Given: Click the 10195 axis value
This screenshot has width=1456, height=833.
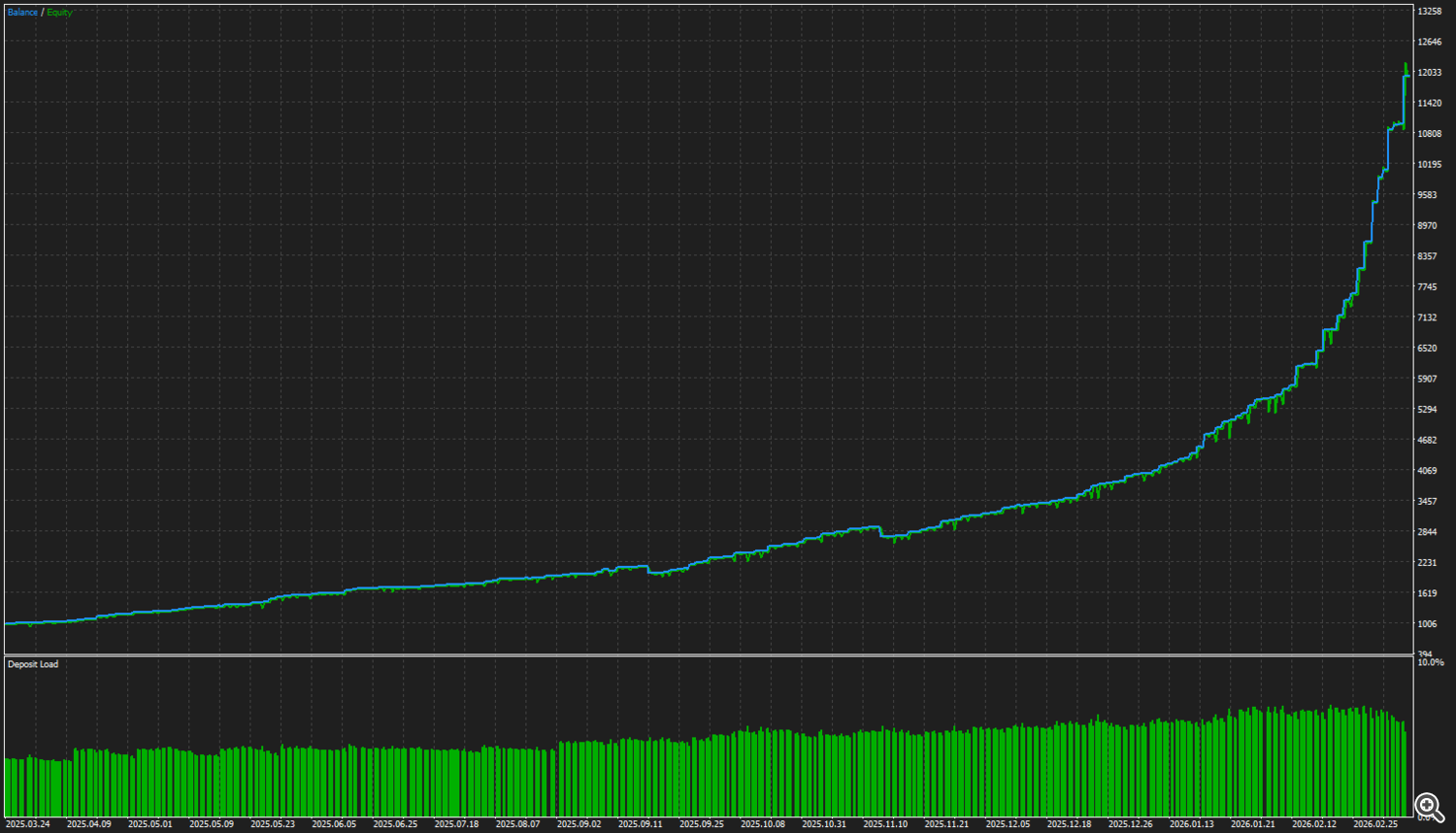Looking at the screenshot, I should (1429, 164).
